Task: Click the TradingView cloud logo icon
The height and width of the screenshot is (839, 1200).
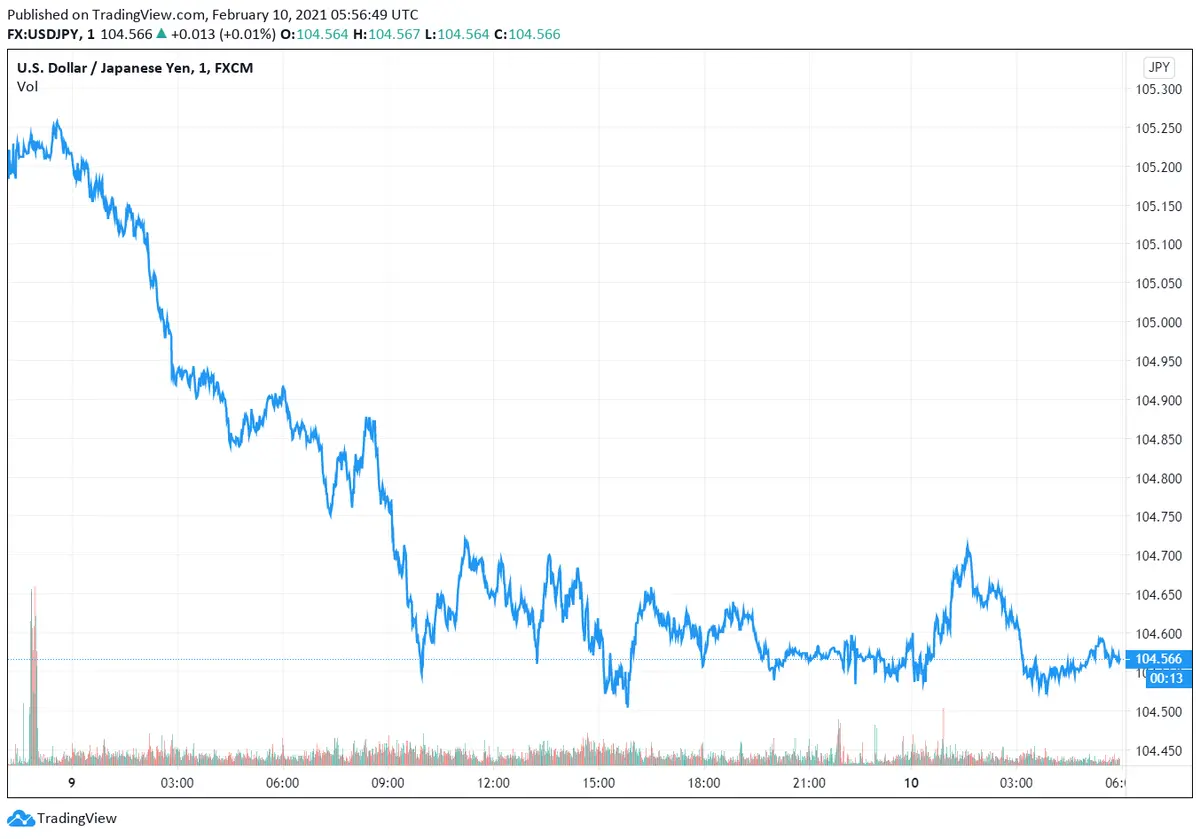Action: 20,818
